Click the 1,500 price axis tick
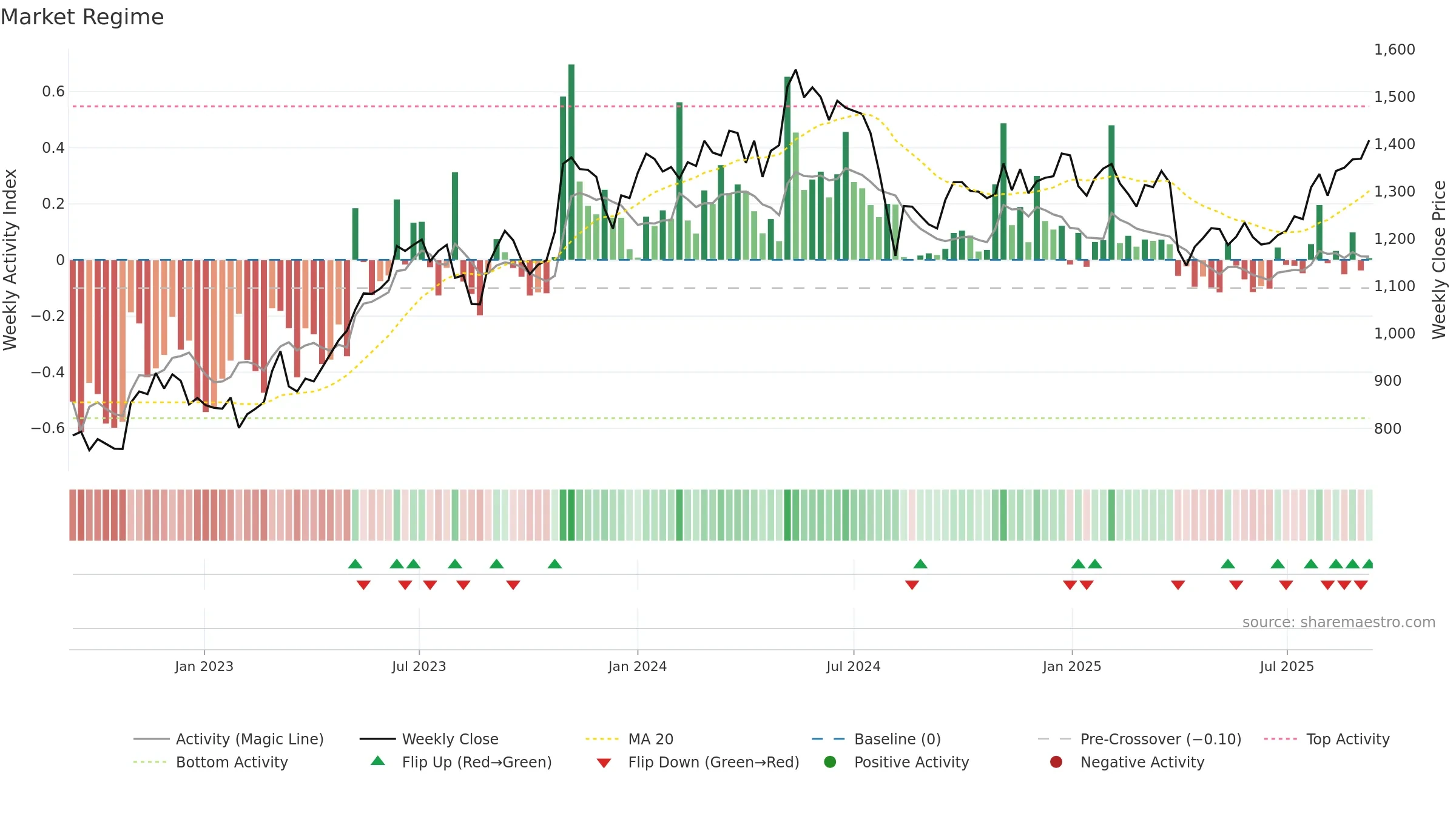 click(x=1394, y=97)
